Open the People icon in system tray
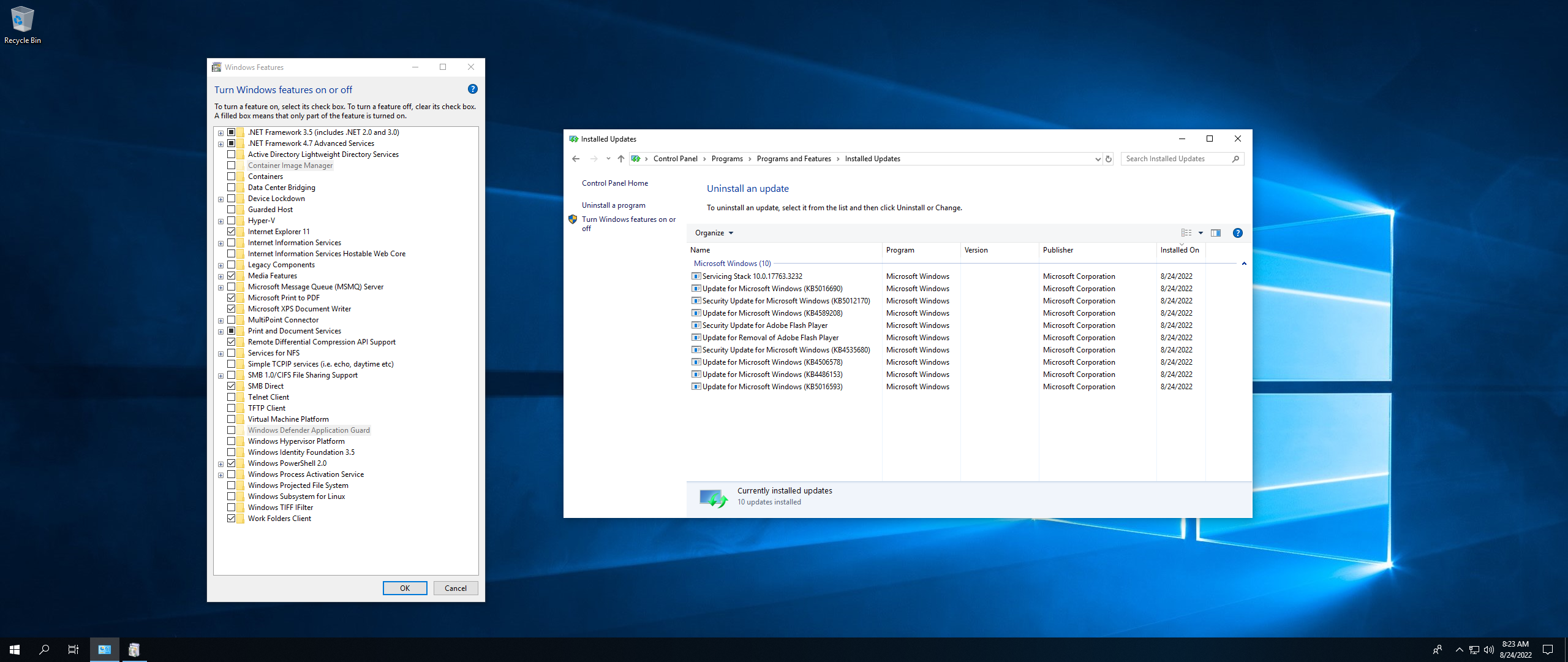 [x=1438, y=650]
